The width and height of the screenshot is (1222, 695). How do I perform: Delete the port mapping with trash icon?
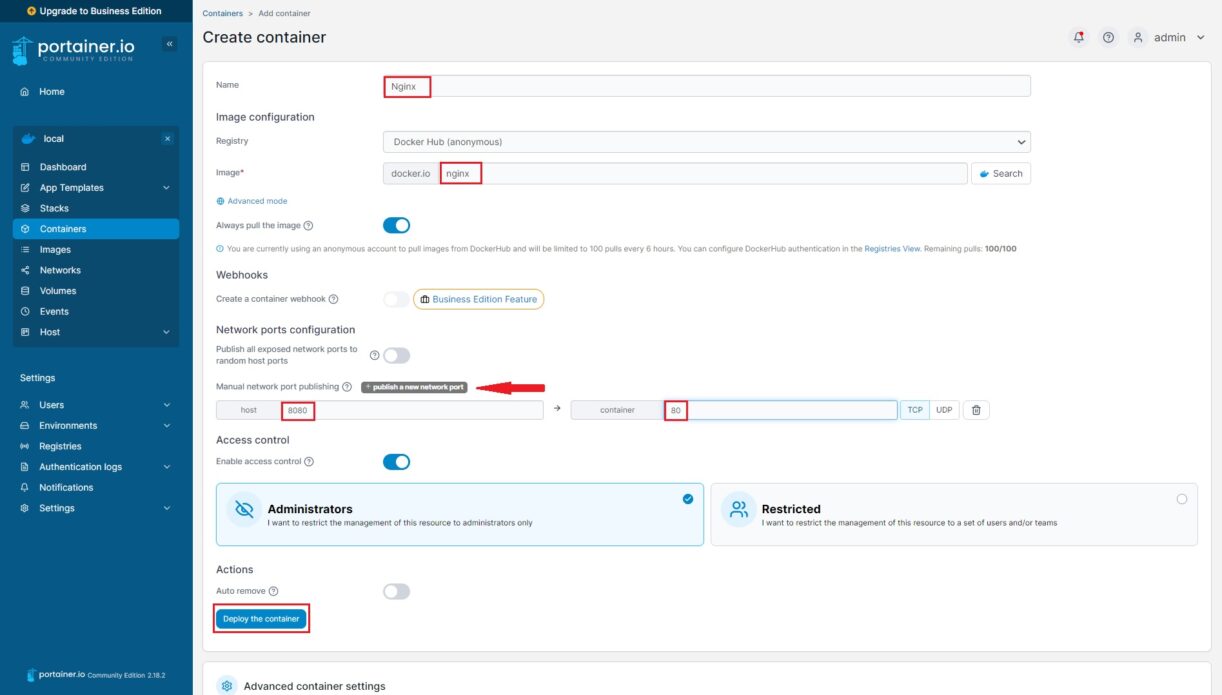click(976, 410)
